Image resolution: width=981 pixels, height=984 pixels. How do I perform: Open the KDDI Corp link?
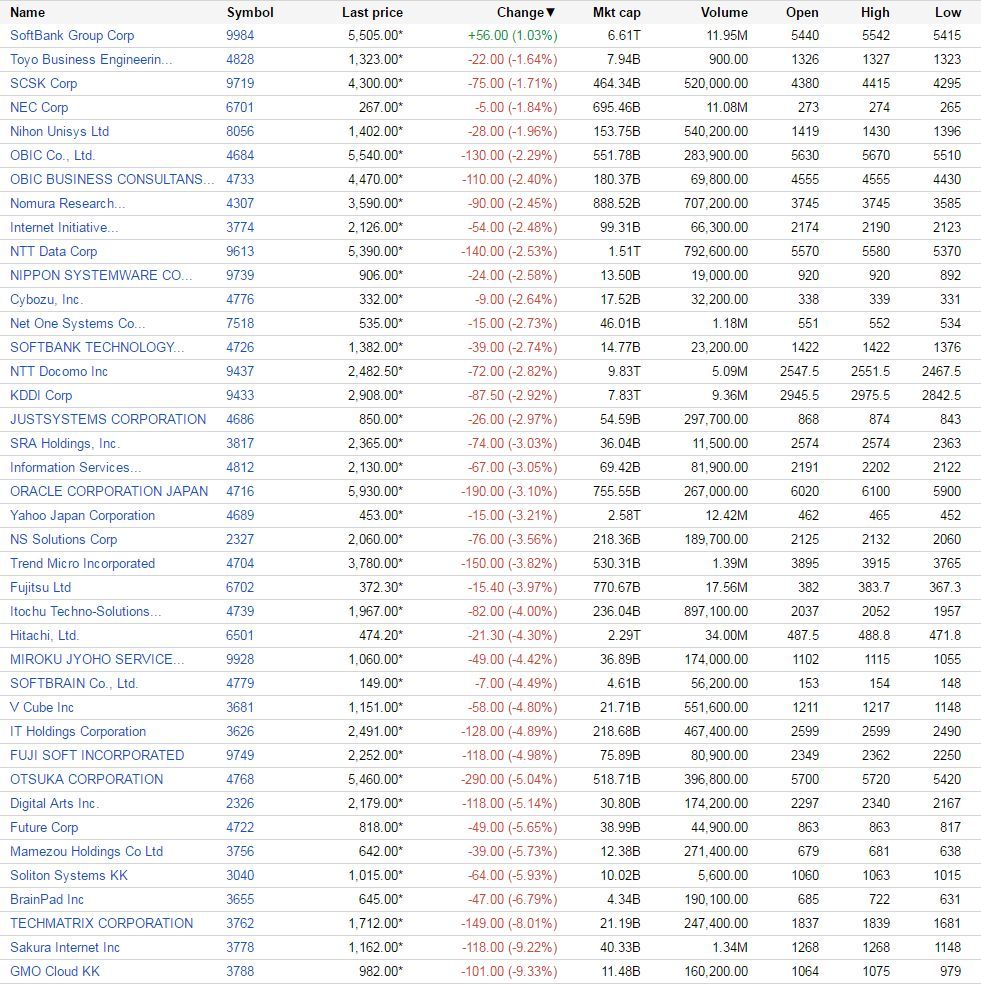[x=41, y=395]
